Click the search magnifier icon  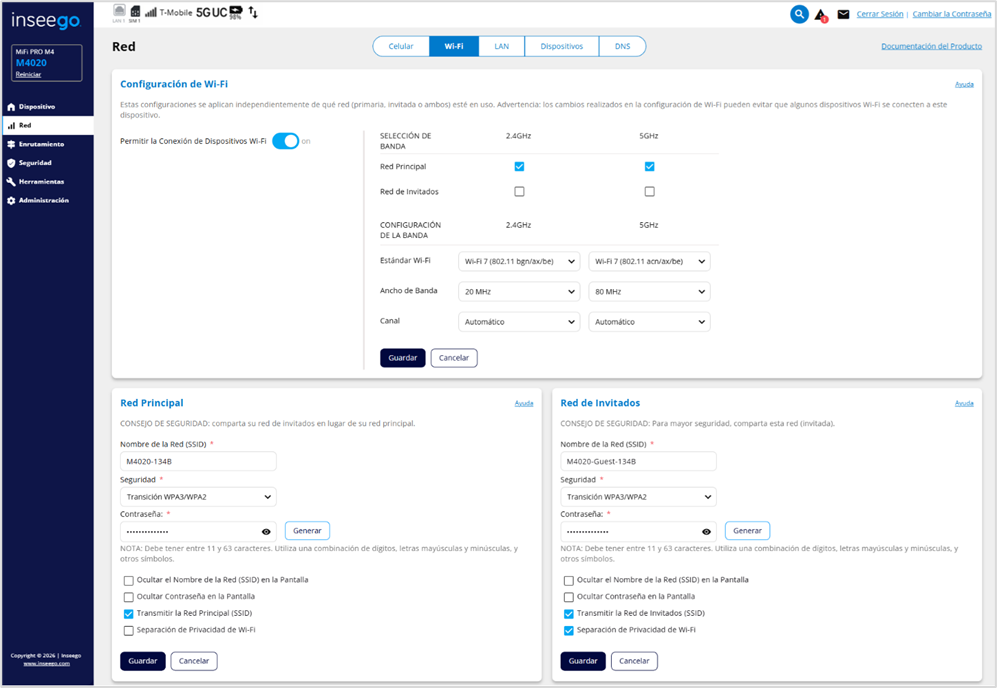click(x=799, y=14)
